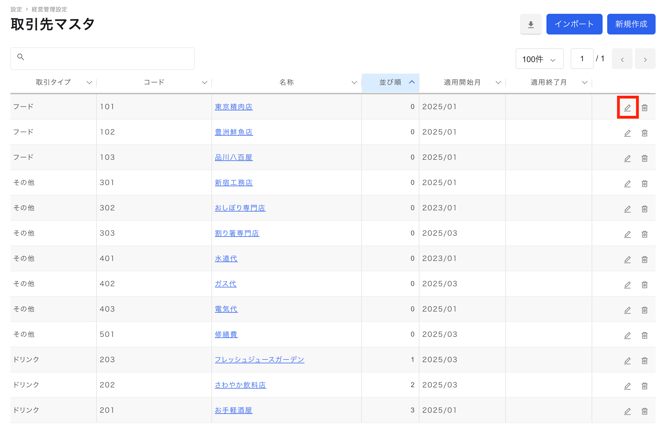Screen dimensions: 670x434
Task: Toggle 並び順 column sort arrow
Action: click(411, 82)
